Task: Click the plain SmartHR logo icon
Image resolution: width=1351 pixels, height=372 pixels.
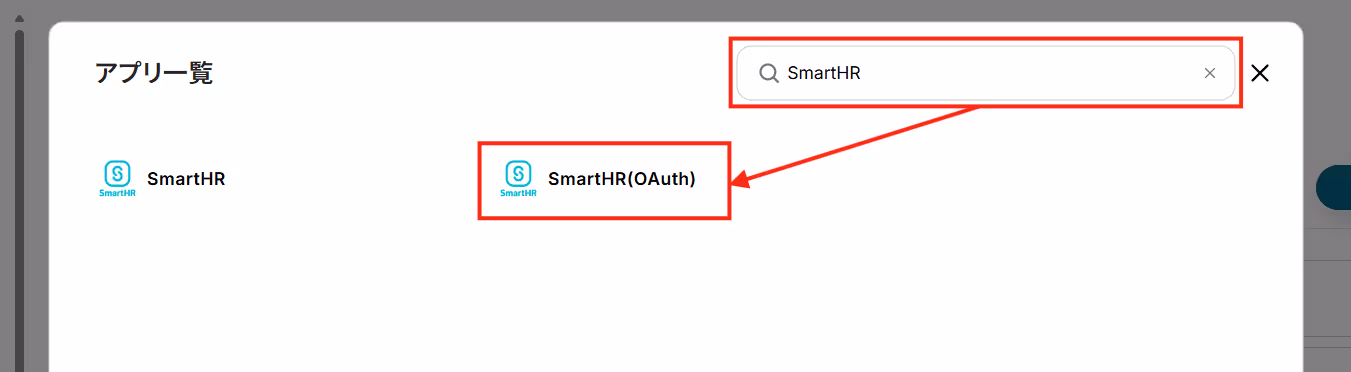Action: click(117, 179)
